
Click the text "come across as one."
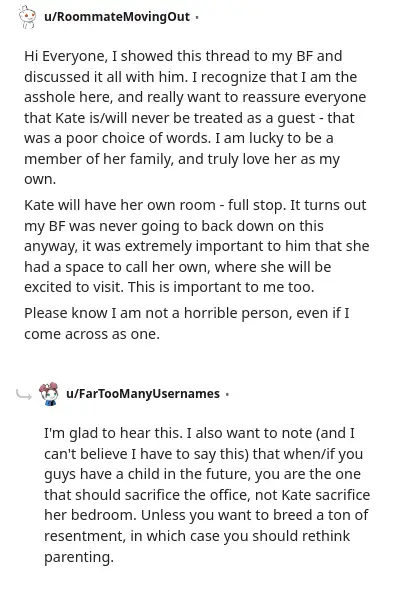pos(92,334)
